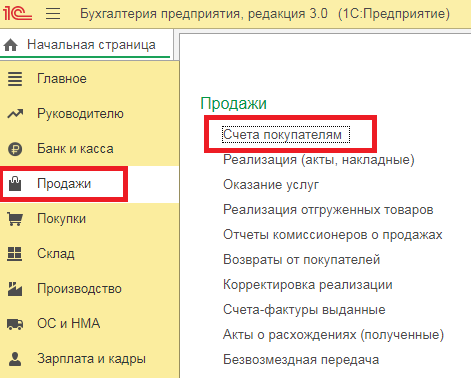Click the Главное list icon
The width and height of the screenshot is (471, 378).
(15, 79)
